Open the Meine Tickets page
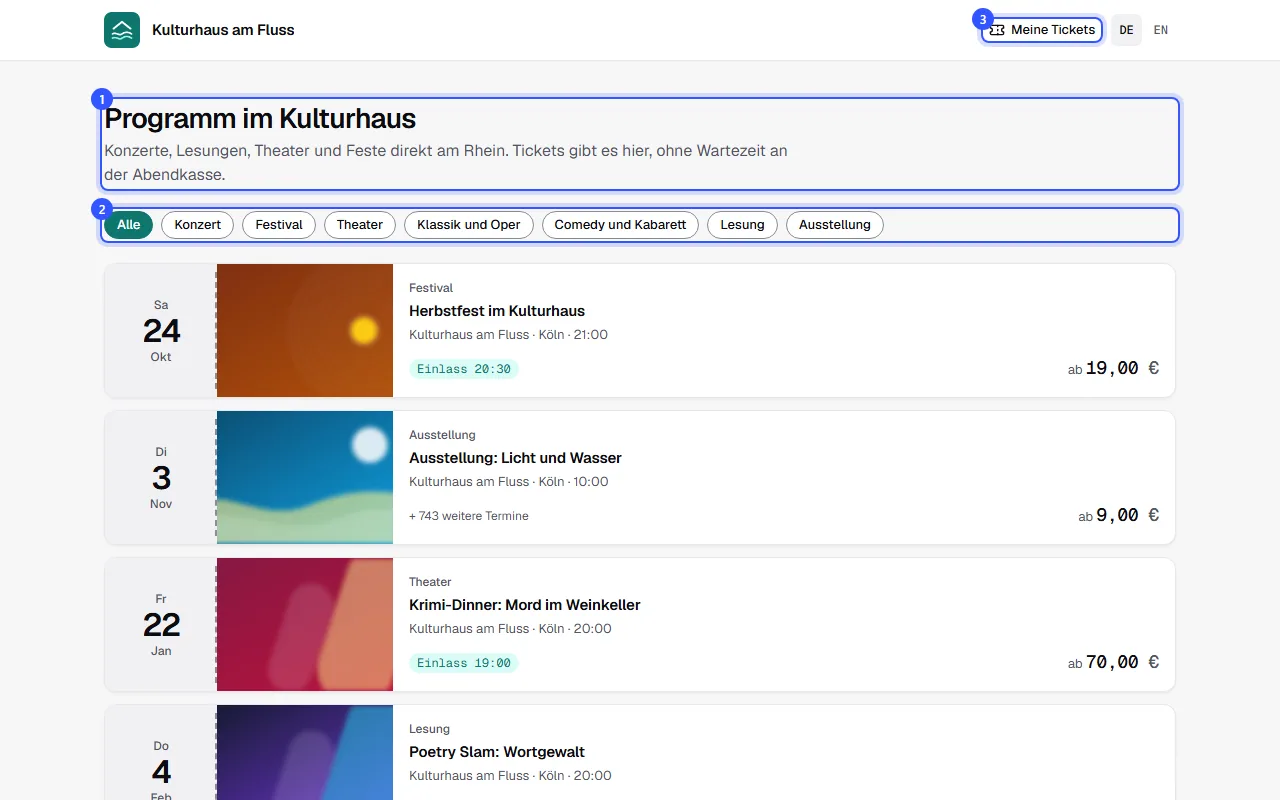The height and width of the screenshot is (800, 1280). click(x=1042, y=30)
